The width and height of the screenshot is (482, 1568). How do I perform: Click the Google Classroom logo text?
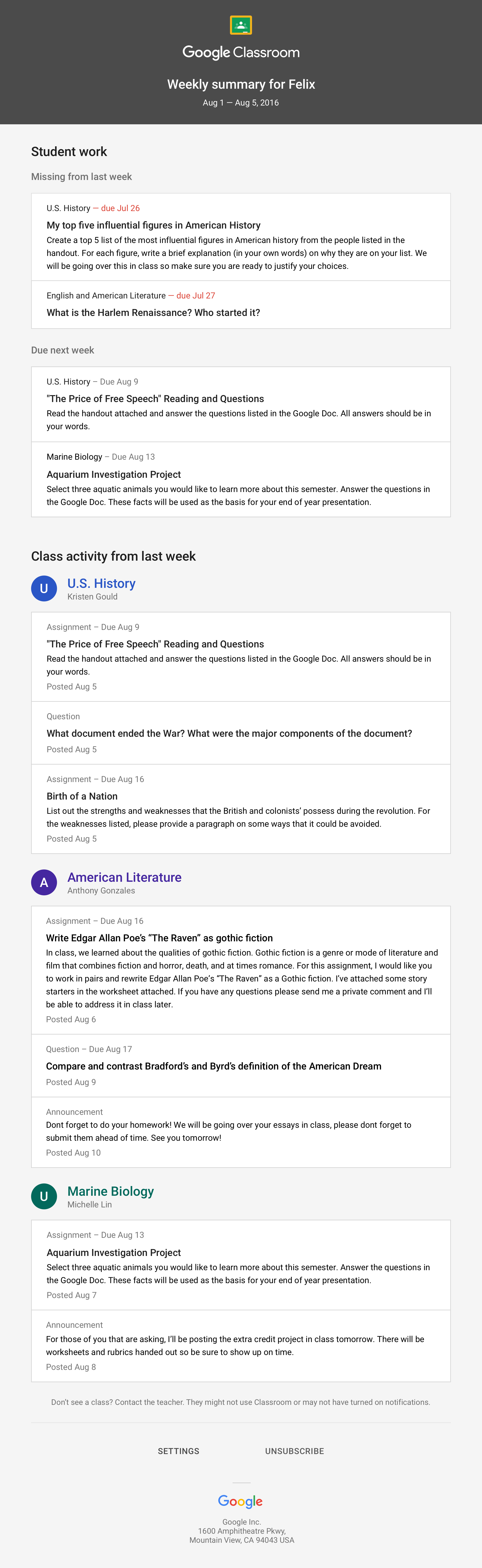[x=241, y=52]
